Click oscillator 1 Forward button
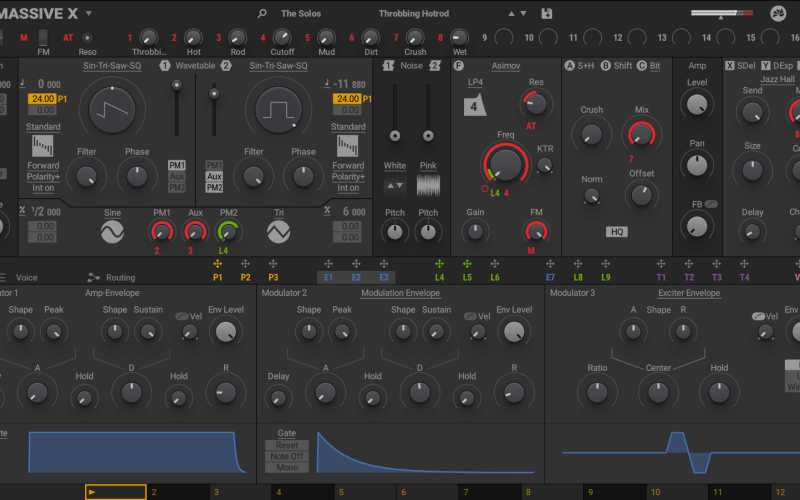The image size is (800, 500). click(43, 165)
